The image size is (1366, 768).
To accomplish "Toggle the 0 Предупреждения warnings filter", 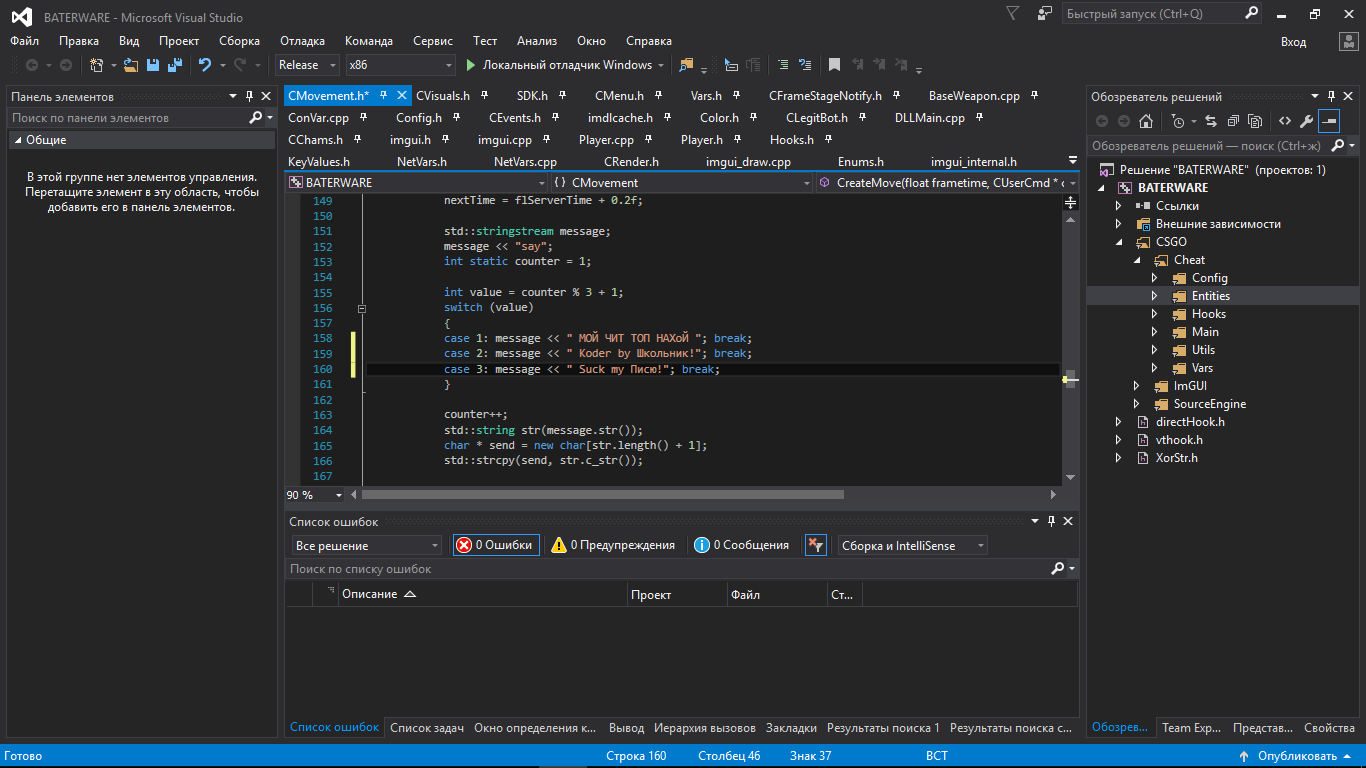I will (613, 545).
